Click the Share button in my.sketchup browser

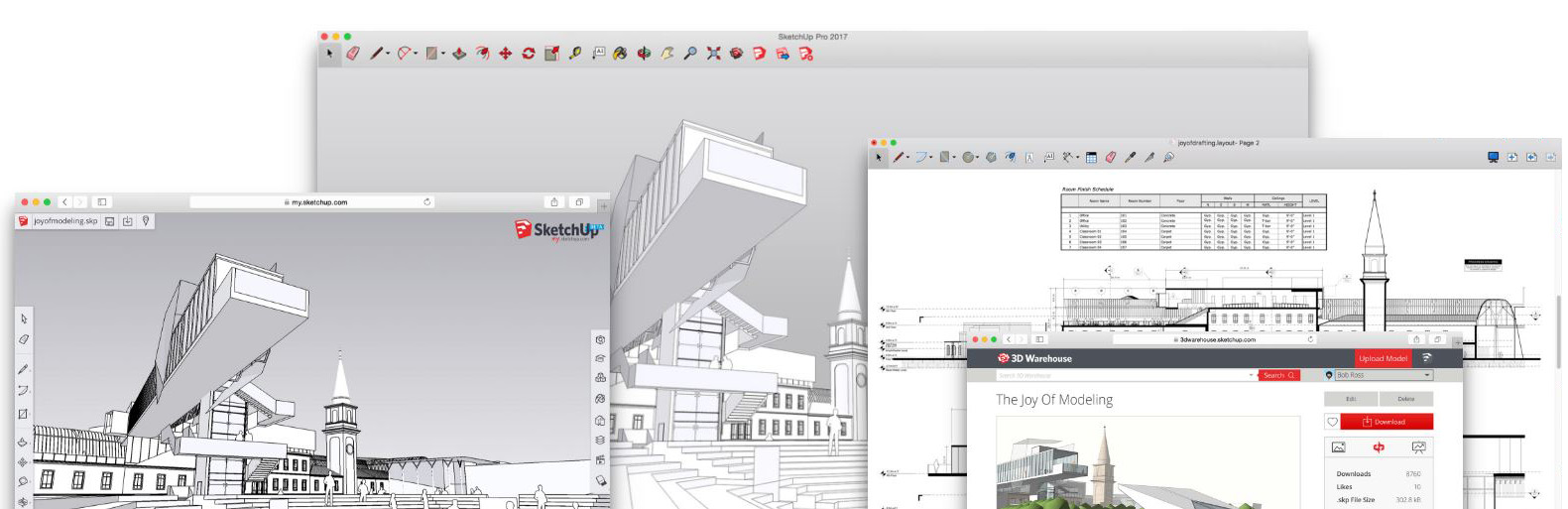tap(554, 201)
